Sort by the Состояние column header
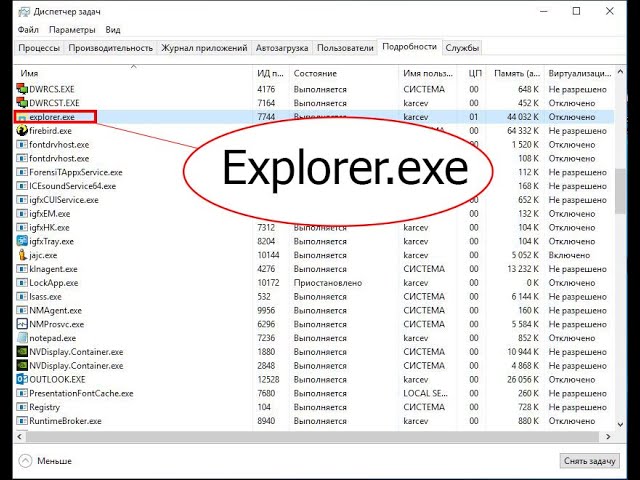640x480 pixels. (344, 73)
